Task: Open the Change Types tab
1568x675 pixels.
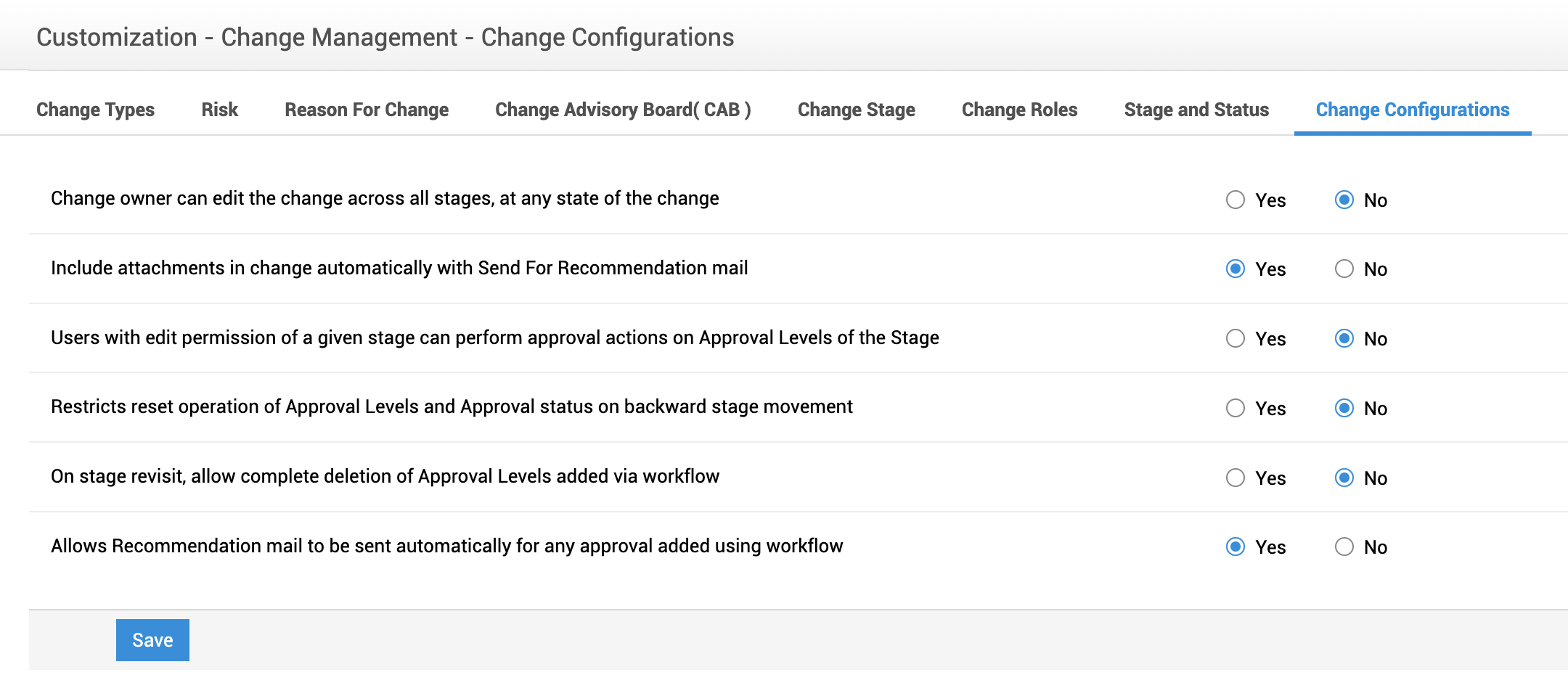Action: pyautogui.click(x=95, y=110)
